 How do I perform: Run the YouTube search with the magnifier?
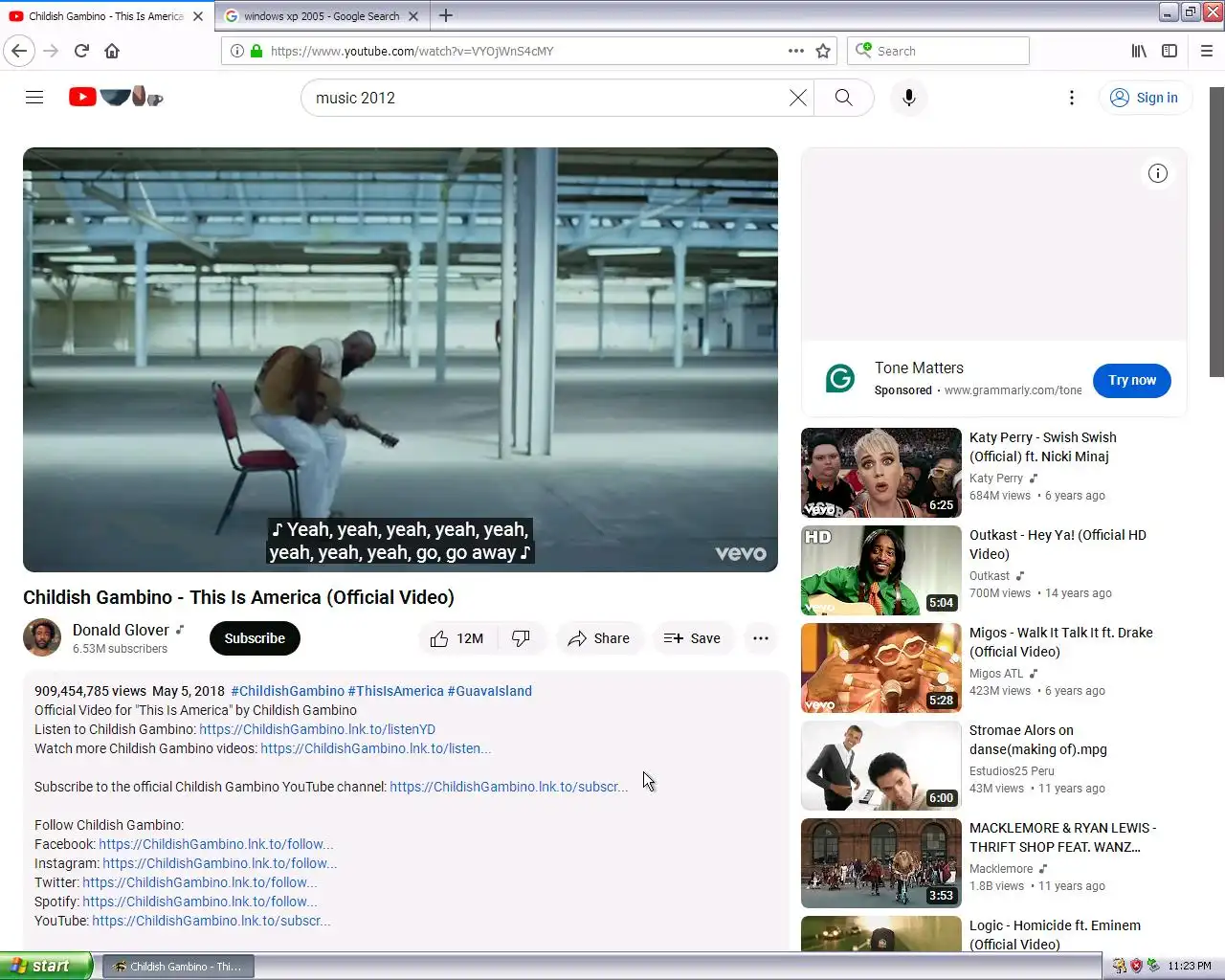point(843,98)
